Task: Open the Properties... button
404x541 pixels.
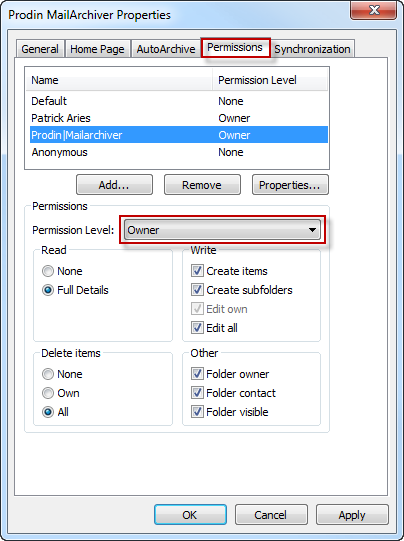Action: point(290,185)
